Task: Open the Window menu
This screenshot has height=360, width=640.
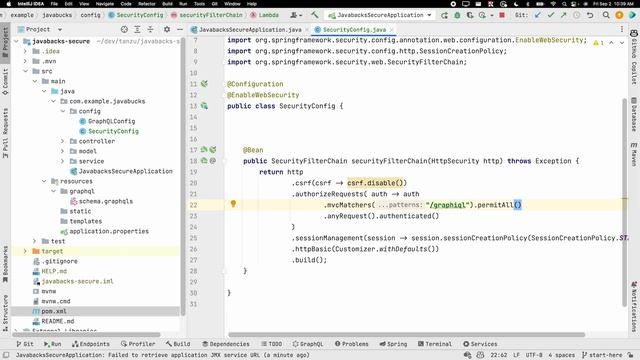Action: 232,4
